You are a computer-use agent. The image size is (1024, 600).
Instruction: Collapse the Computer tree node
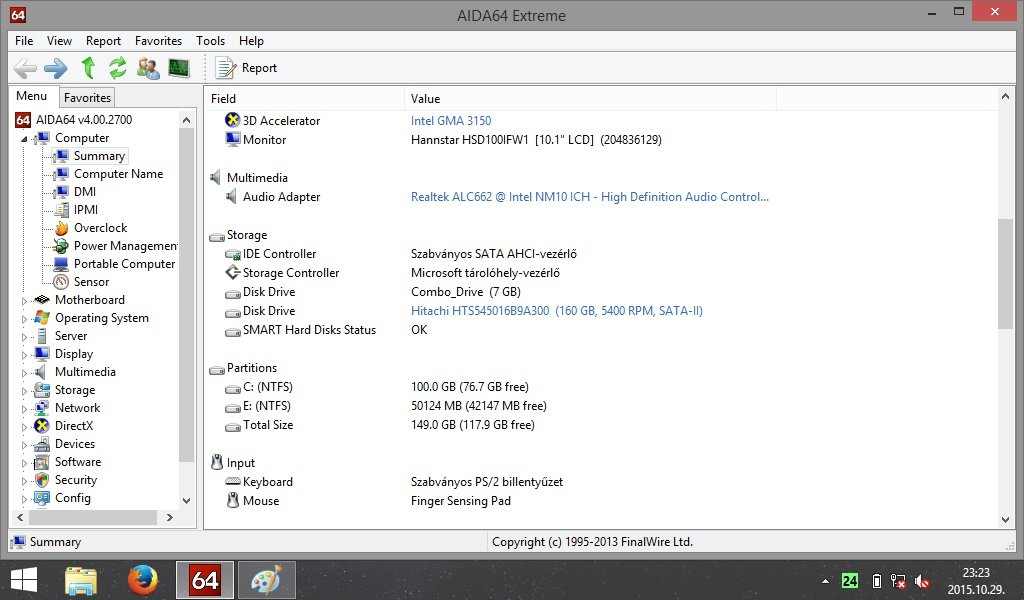(24, 138)
